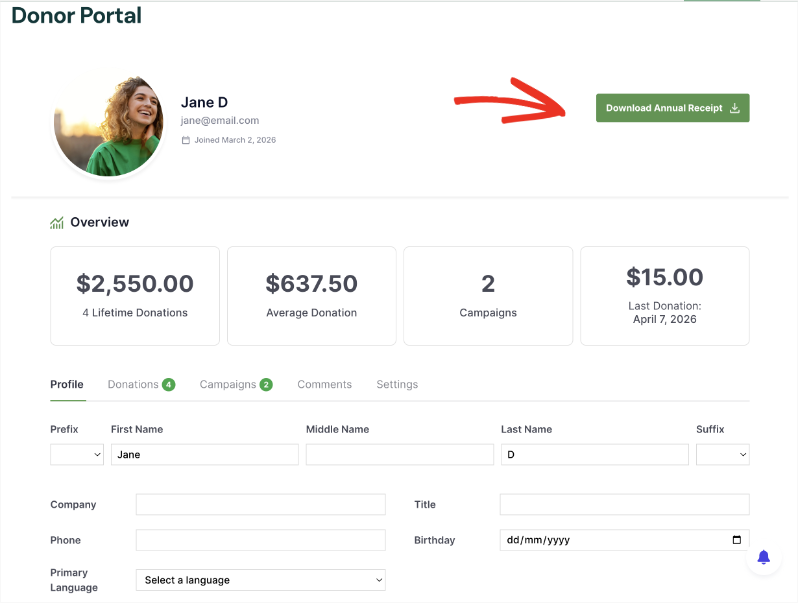Viewport: 798px width, 603px height.
Task: Click the 2 Campaigns overview card
Action: click(x=488, y=296)
